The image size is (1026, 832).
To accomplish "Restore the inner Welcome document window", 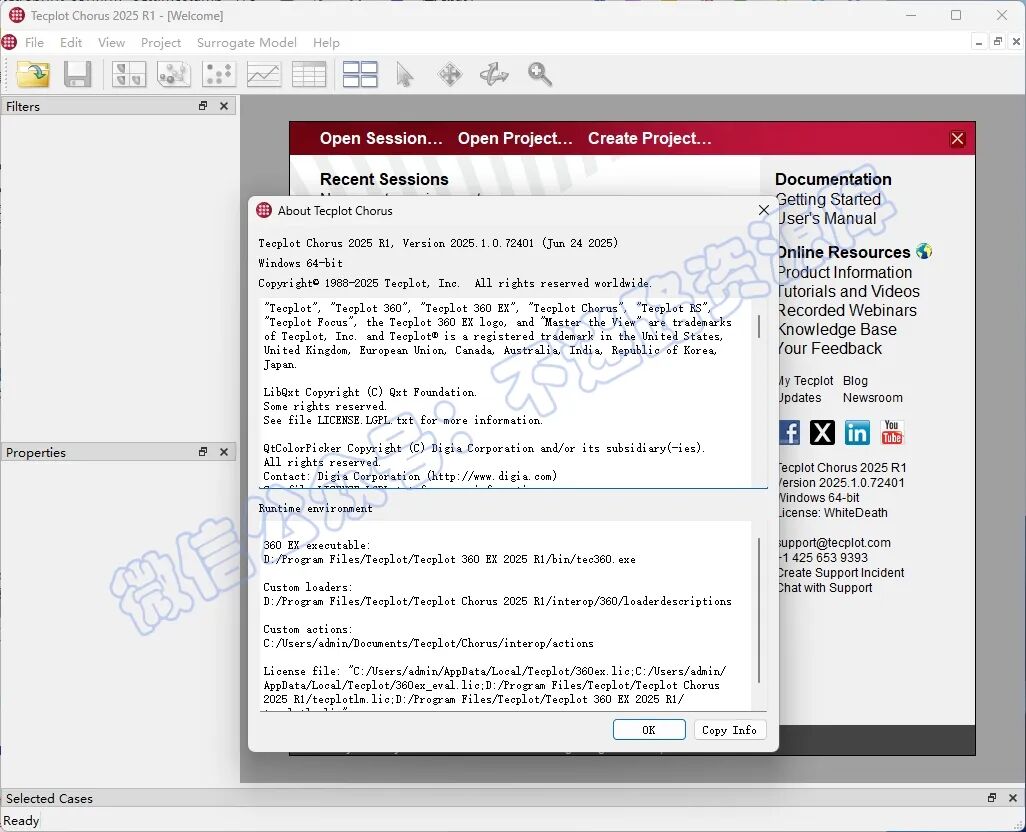I will click(x=998, y=42).
